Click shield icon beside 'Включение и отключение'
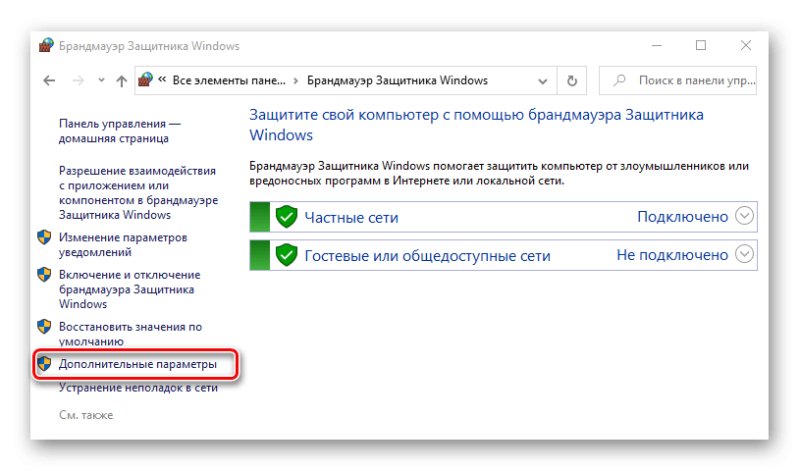This screenshot has width=800, height=471. (44, 275)
